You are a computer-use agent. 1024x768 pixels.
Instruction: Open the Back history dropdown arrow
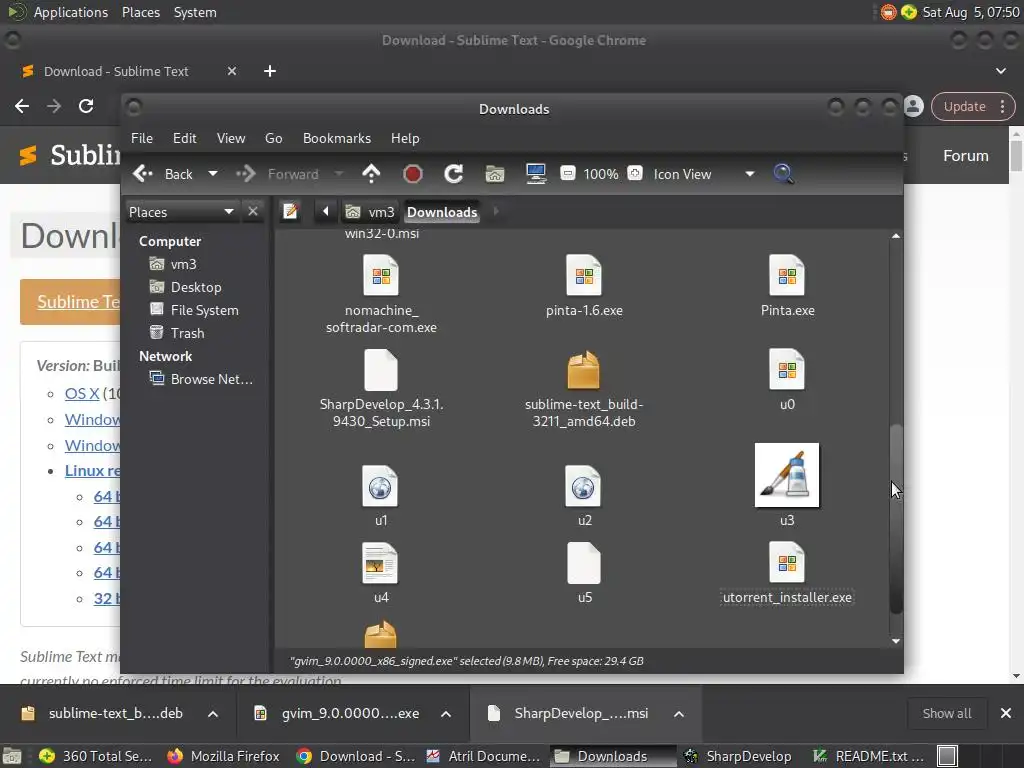pos(213,174)
